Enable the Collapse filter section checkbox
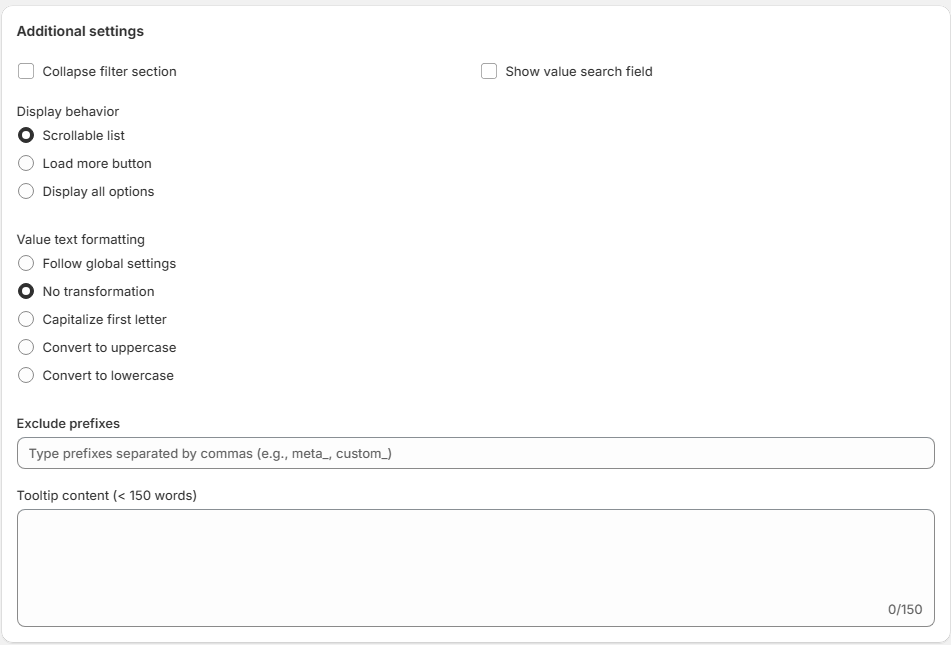Image resolution: width=951 pixels, height=645 pixels. pyautogui.click(x=26, y=72)
